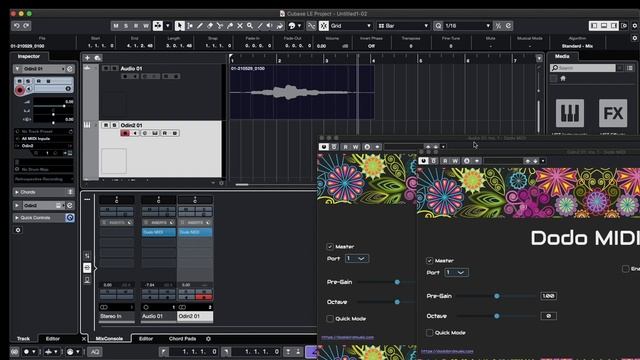Toggle global Mute state M button
The image size is (640, 360).
(116, 26)
